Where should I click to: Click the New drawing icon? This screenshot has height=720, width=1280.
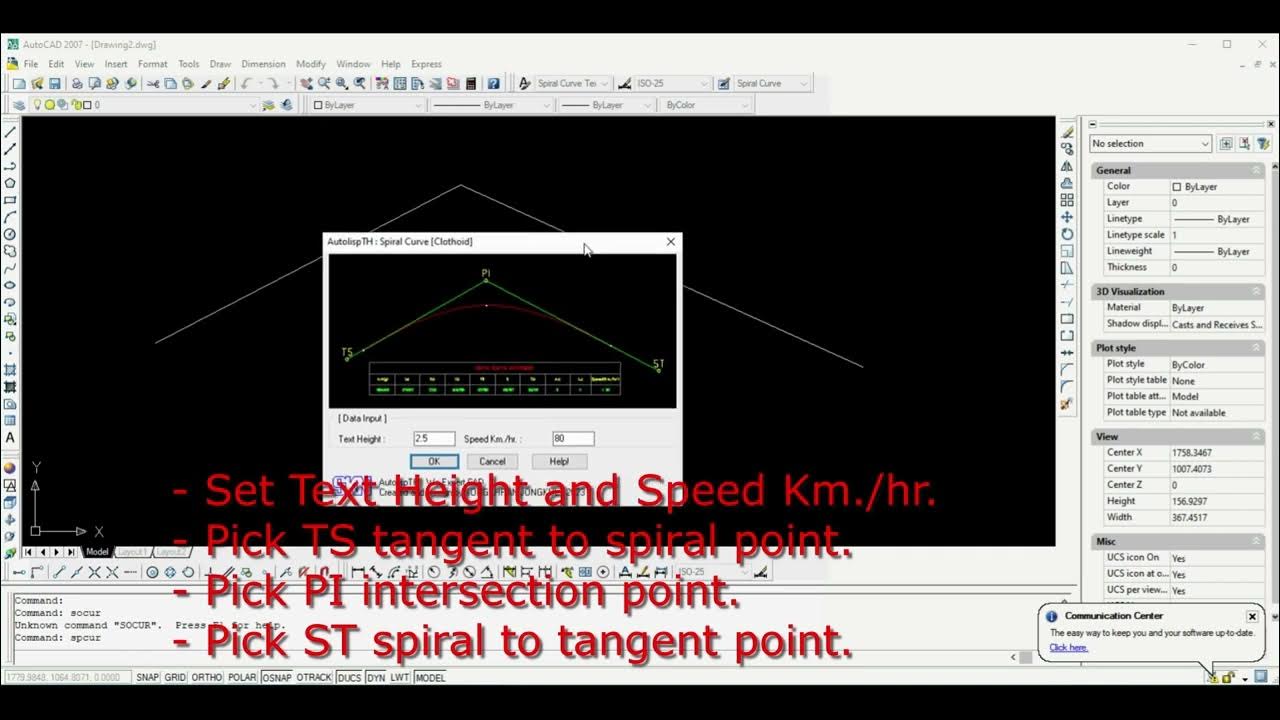pos(19,84)
